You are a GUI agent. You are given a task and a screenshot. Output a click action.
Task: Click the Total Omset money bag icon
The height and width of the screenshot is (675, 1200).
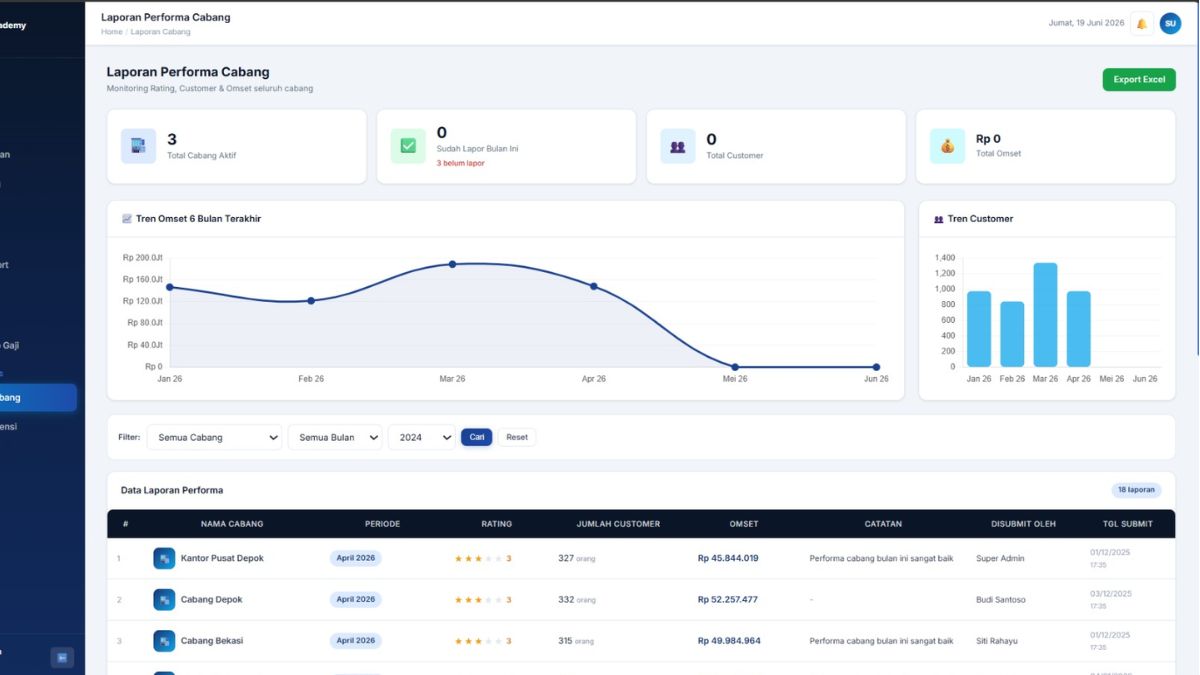(947, 146)
